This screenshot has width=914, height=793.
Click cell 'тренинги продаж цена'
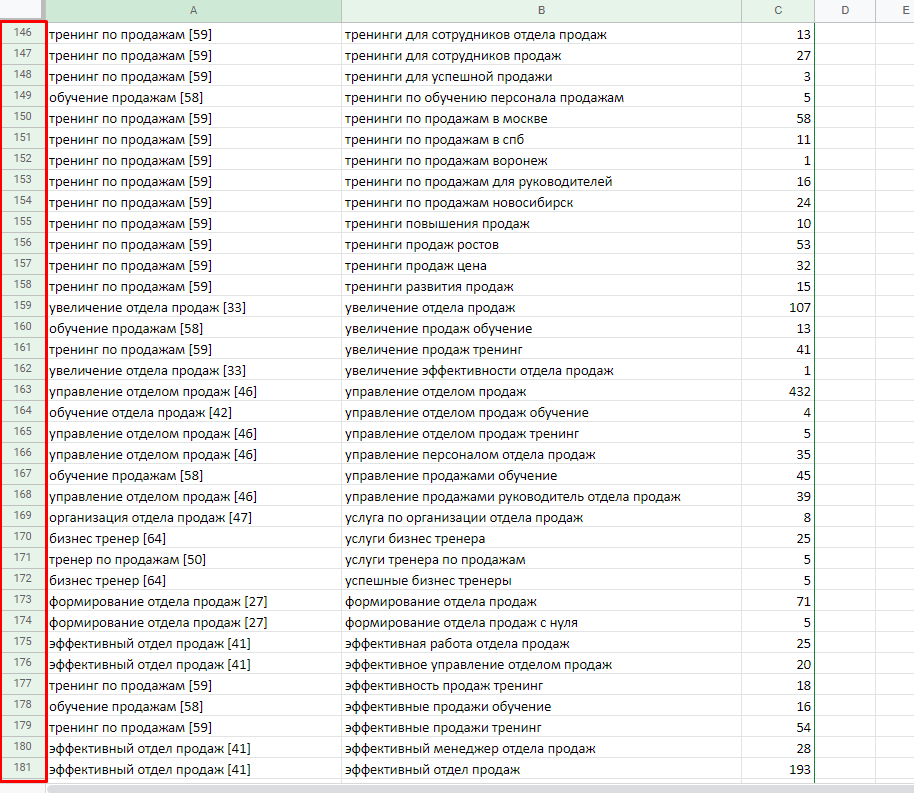pyautogui.click(x=541, y=266)
